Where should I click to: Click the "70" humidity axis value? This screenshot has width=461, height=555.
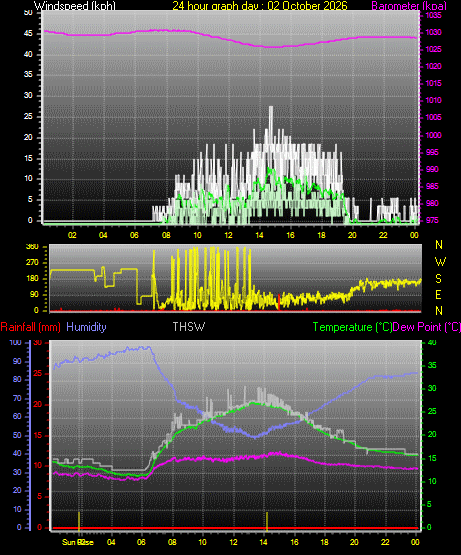[x=17, y=398]
